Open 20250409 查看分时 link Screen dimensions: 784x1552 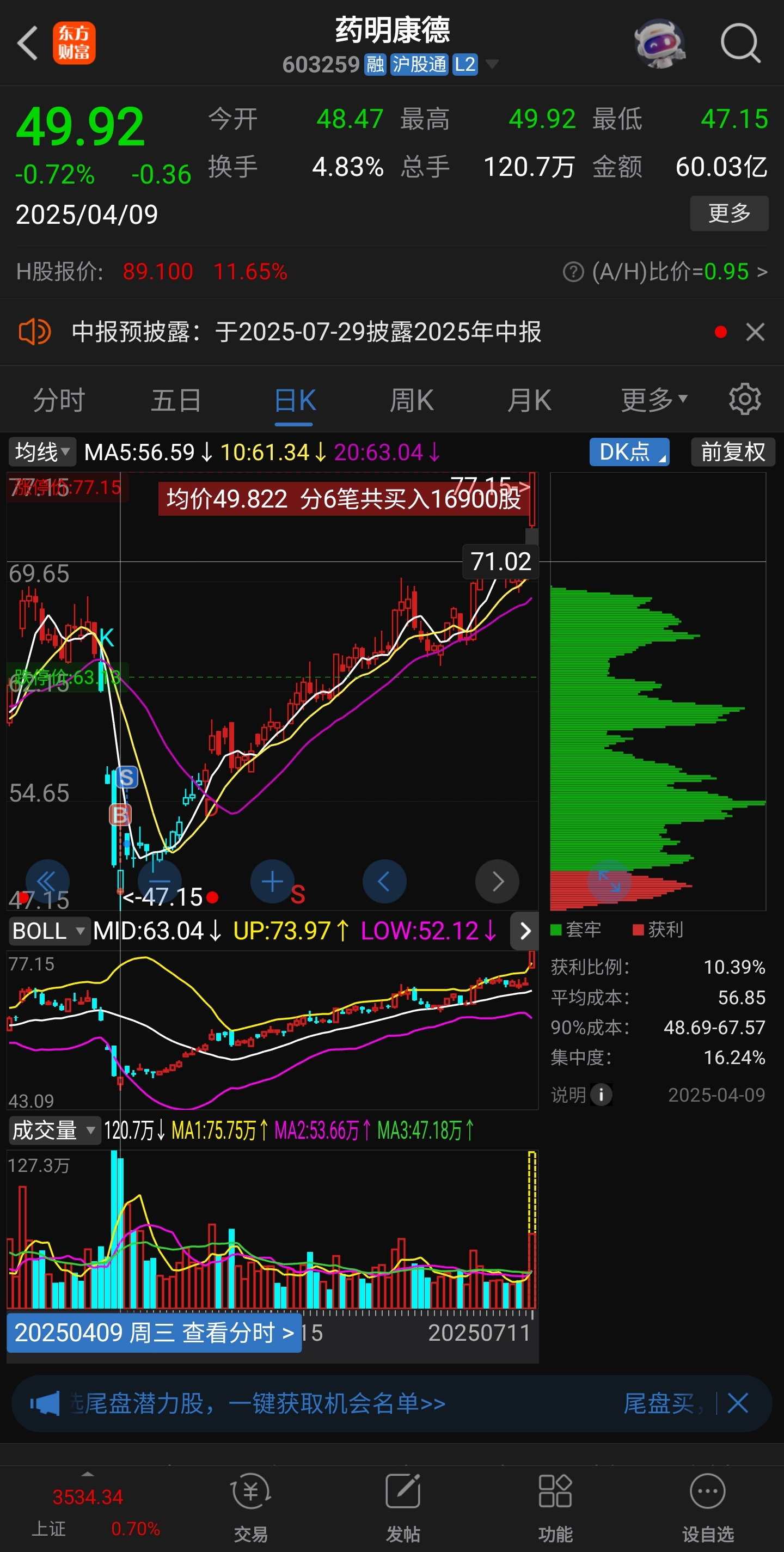pos(154,1333)
